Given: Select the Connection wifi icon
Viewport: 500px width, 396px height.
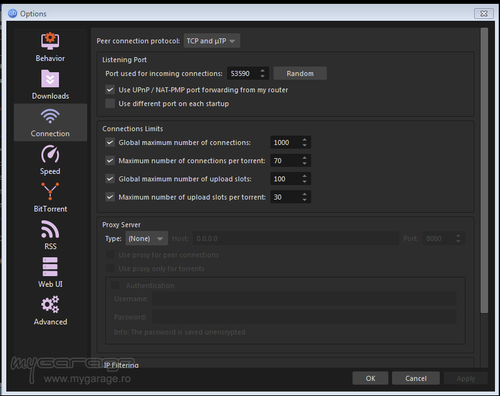Looking at the screenshot, I should 50,116.
